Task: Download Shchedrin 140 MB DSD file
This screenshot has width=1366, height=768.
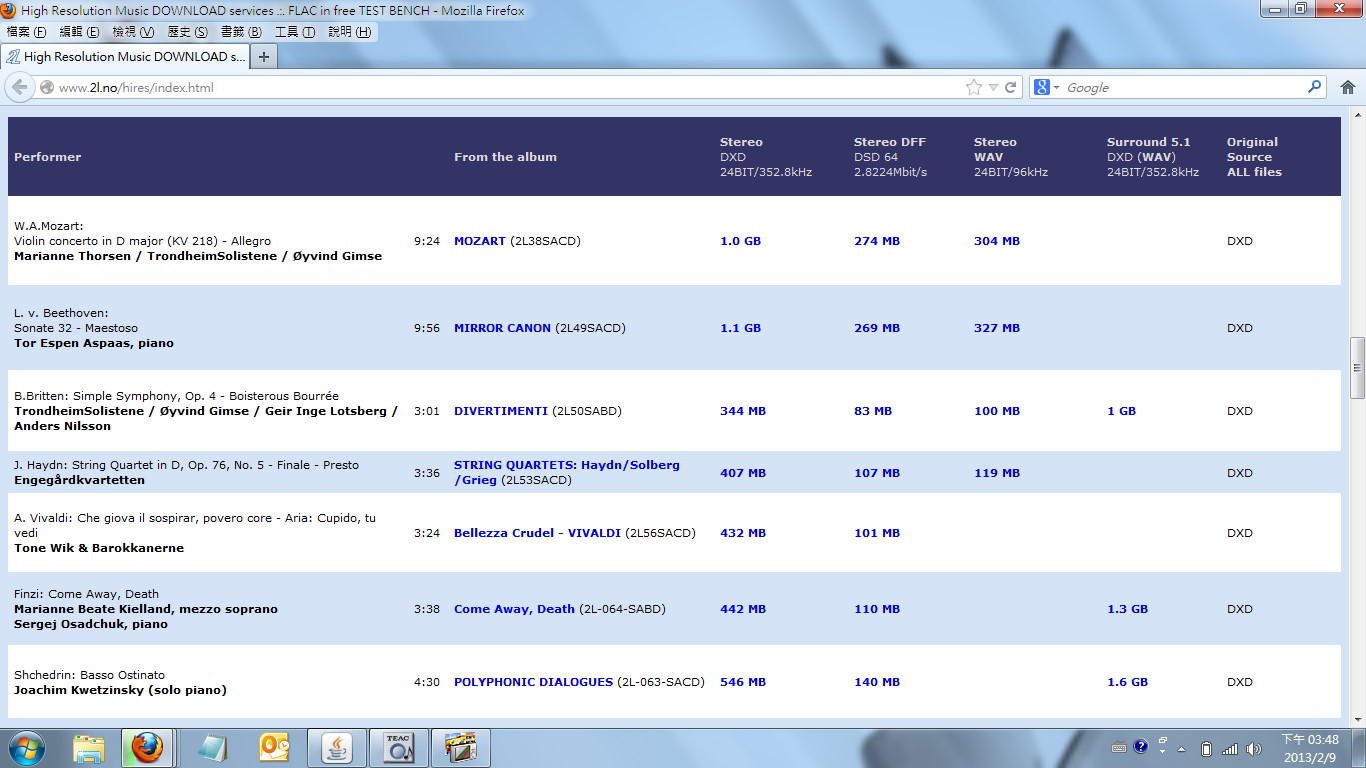Action: pos(877,682)
